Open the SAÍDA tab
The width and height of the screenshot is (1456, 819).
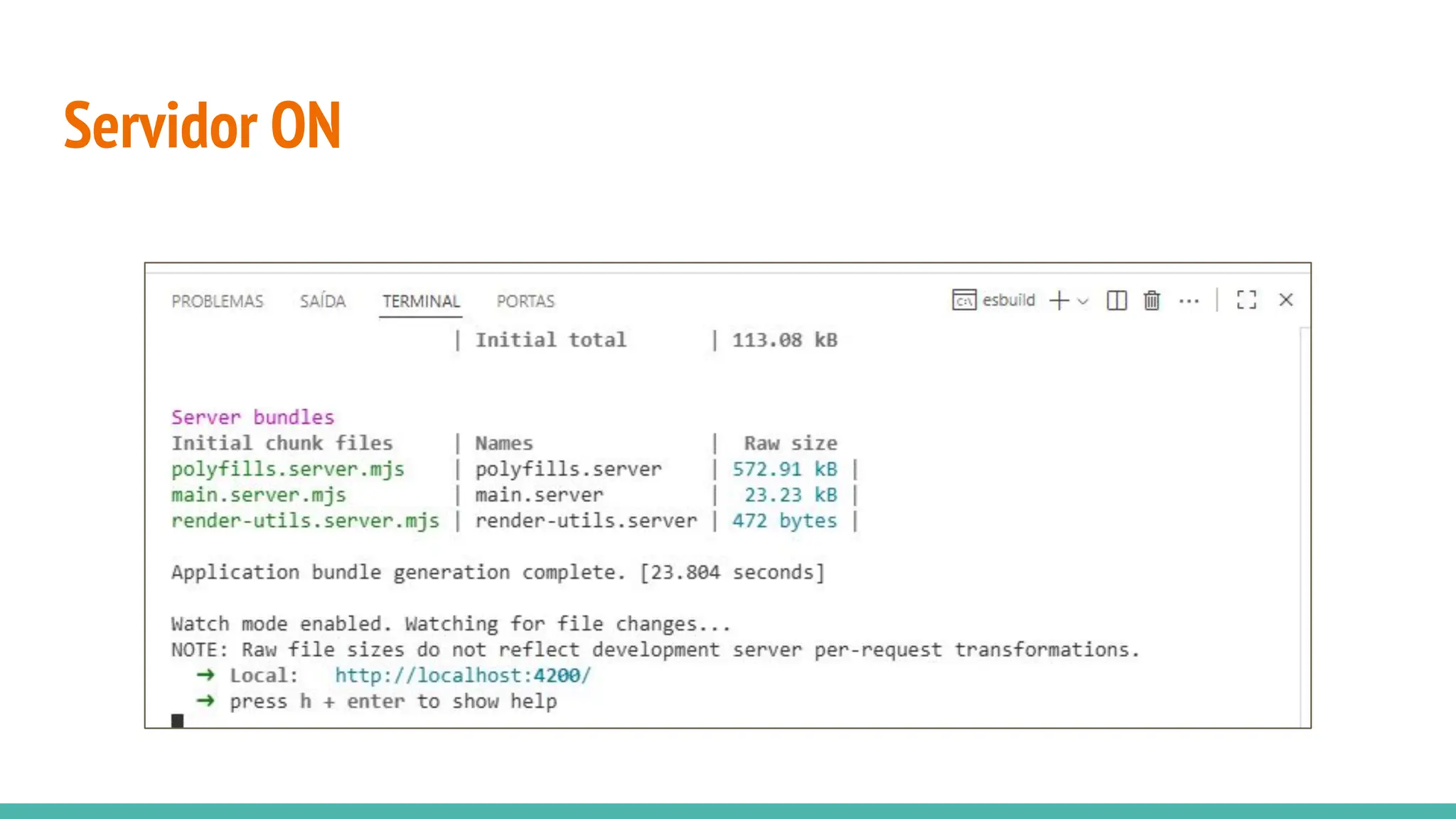(x=323, y=301)
